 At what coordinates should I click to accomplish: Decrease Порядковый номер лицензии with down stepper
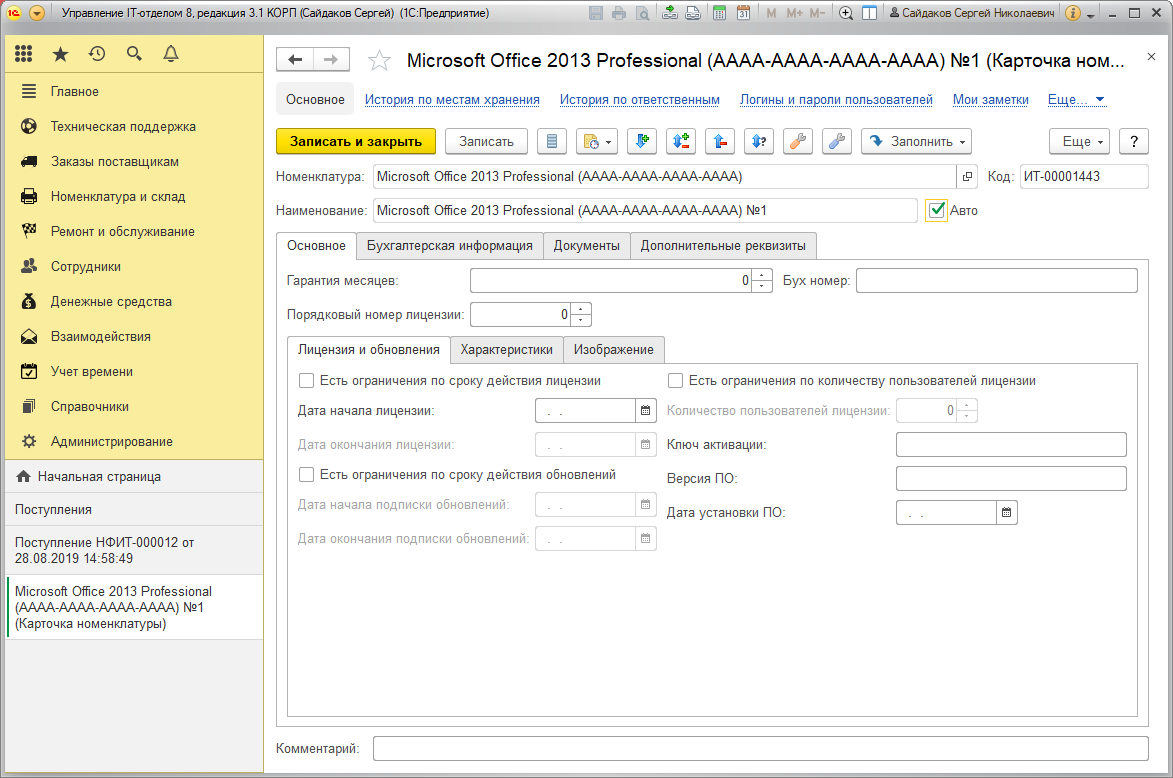click(x=581, y=320)
